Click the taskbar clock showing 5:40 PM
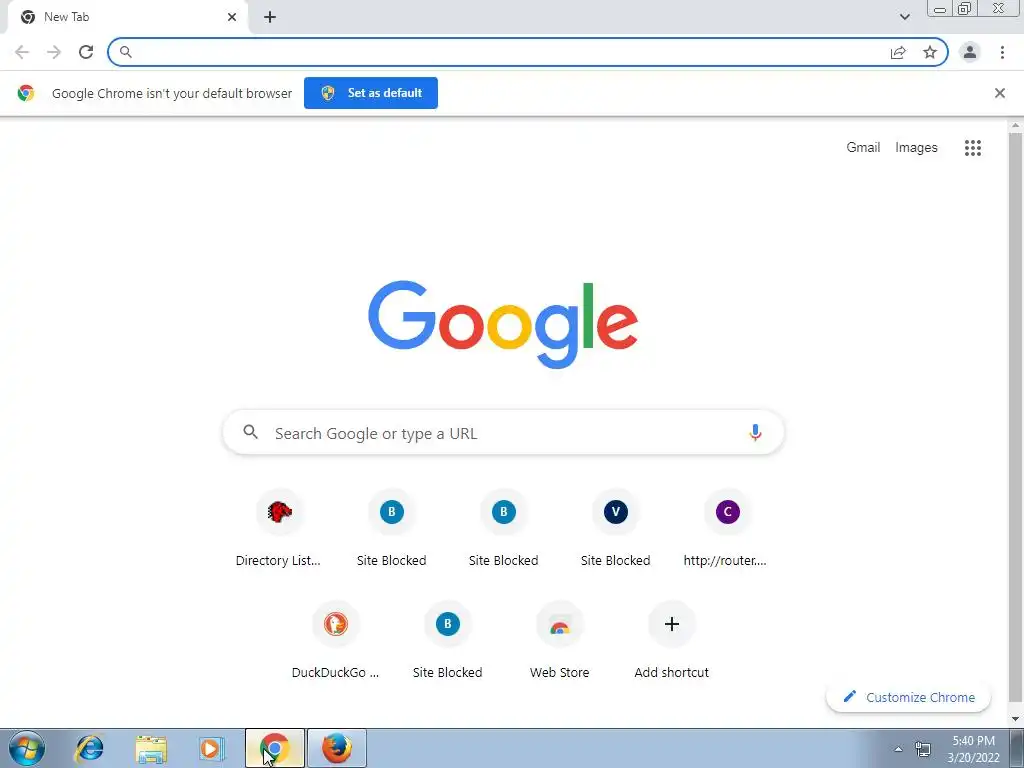 (x=973, y=749)
